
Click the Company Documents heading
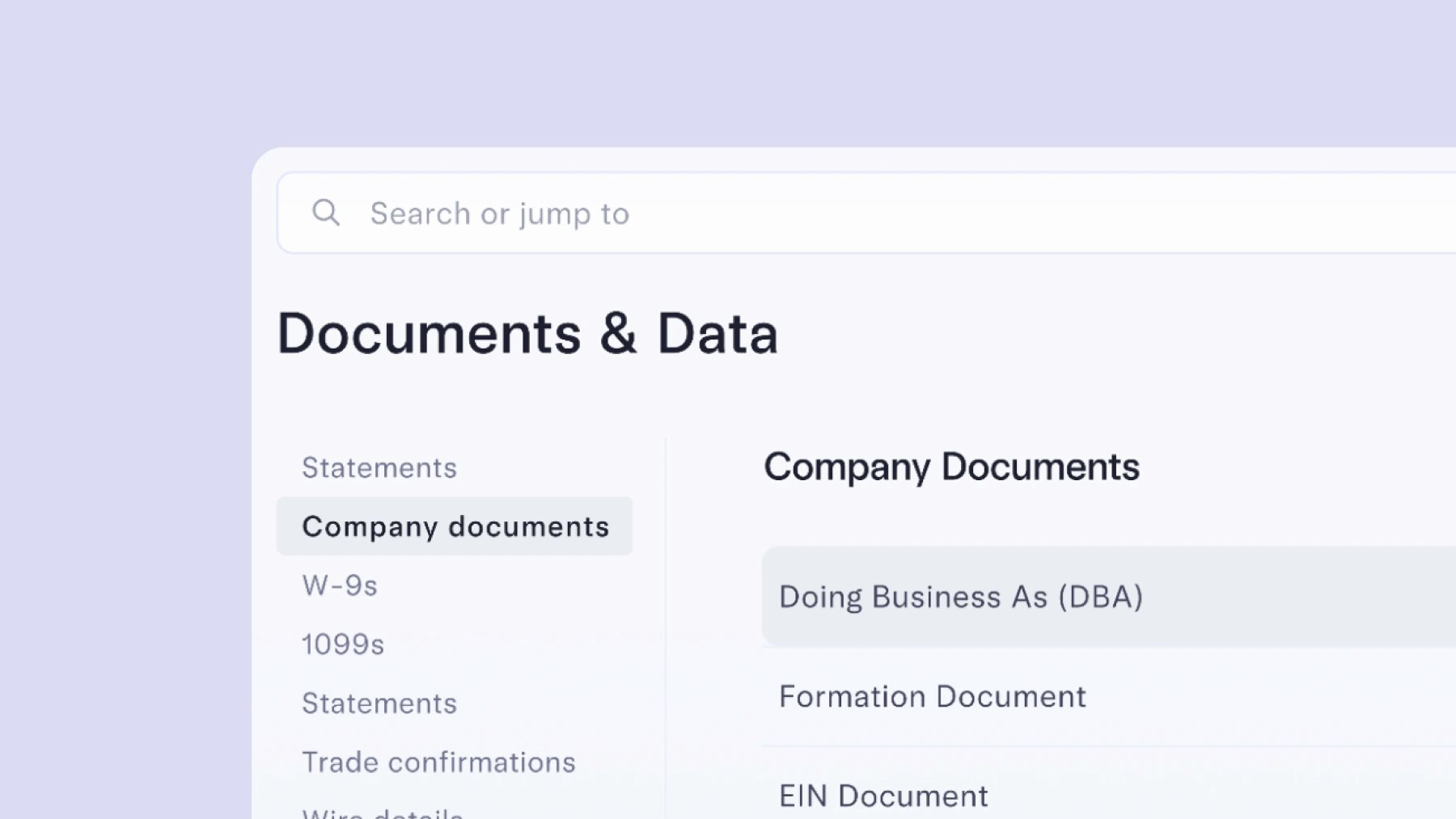coord(952,467)
